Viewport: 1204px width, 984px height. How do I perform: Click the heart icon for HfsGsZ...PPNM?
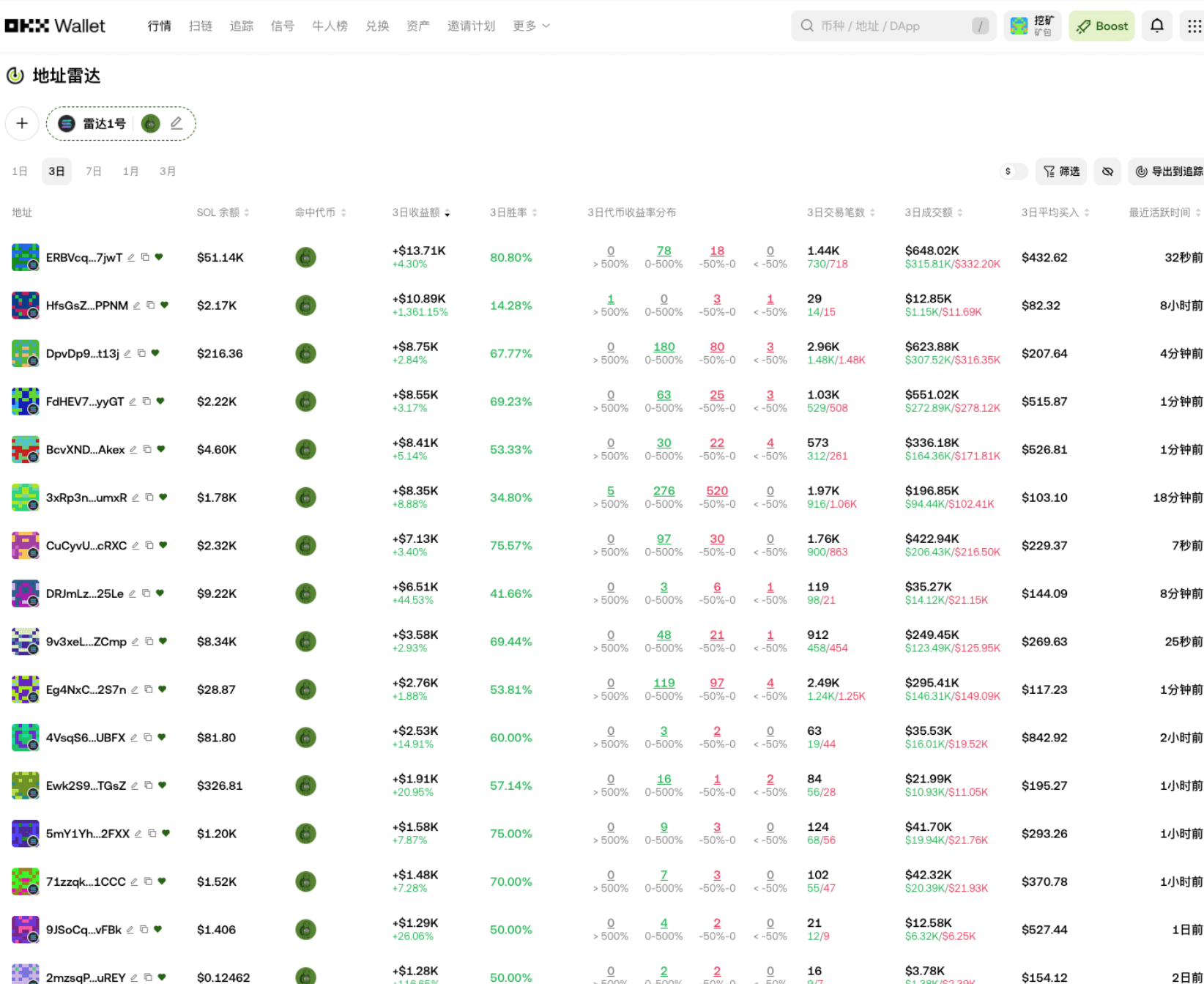point(165,305)
